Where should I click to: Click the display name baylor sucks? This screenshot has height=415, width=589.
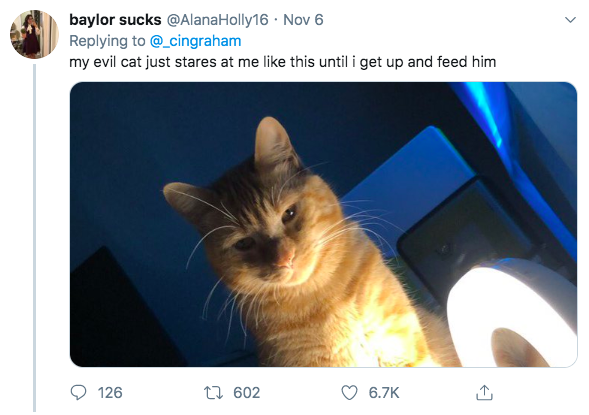click(x=115, y=20)
